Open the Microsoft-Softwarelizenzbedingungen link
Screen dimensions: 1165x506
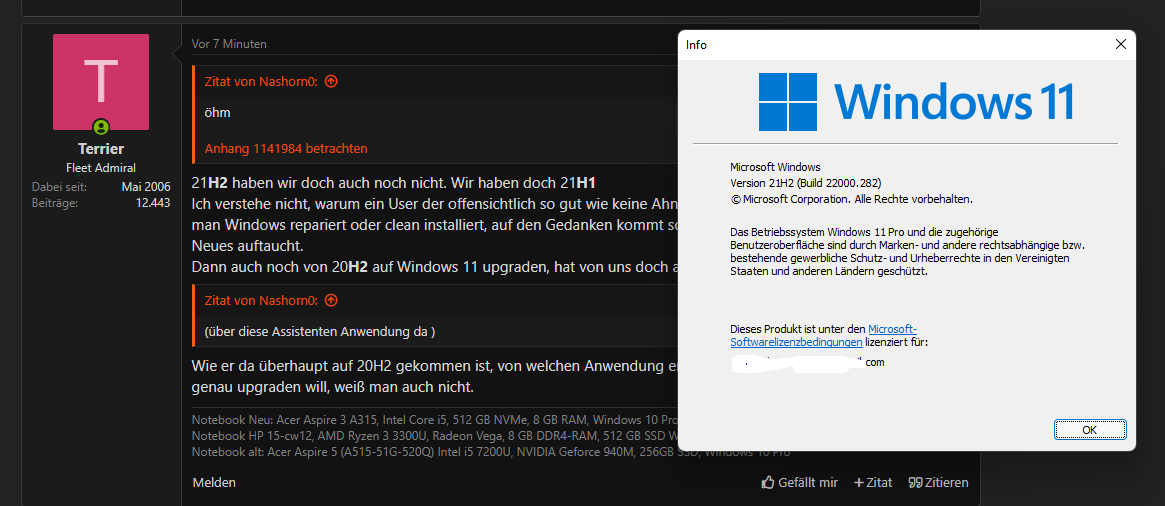(824, 335)
